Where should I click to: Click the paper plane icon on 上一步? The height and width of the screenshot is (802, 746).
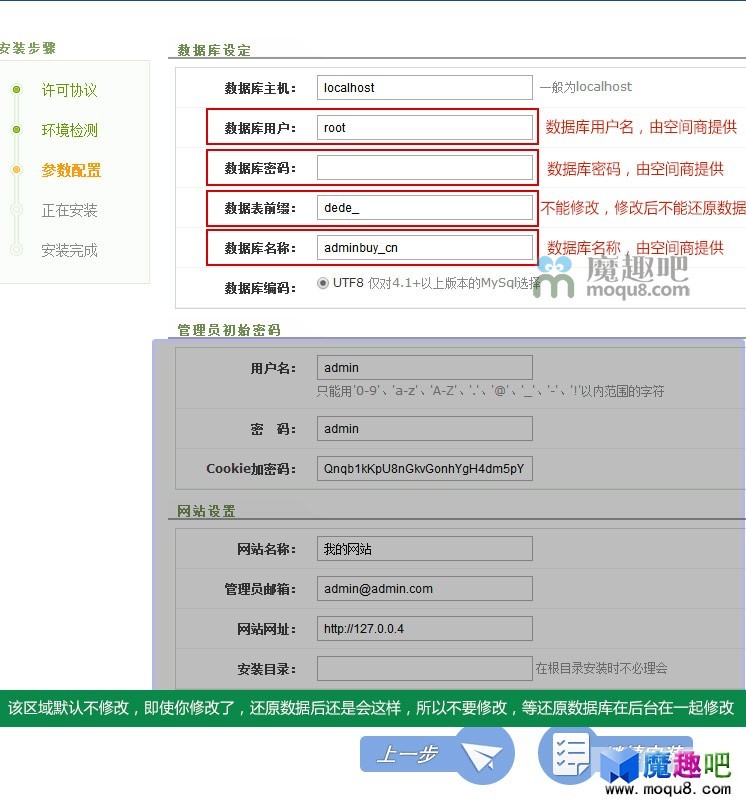(481, 756)
